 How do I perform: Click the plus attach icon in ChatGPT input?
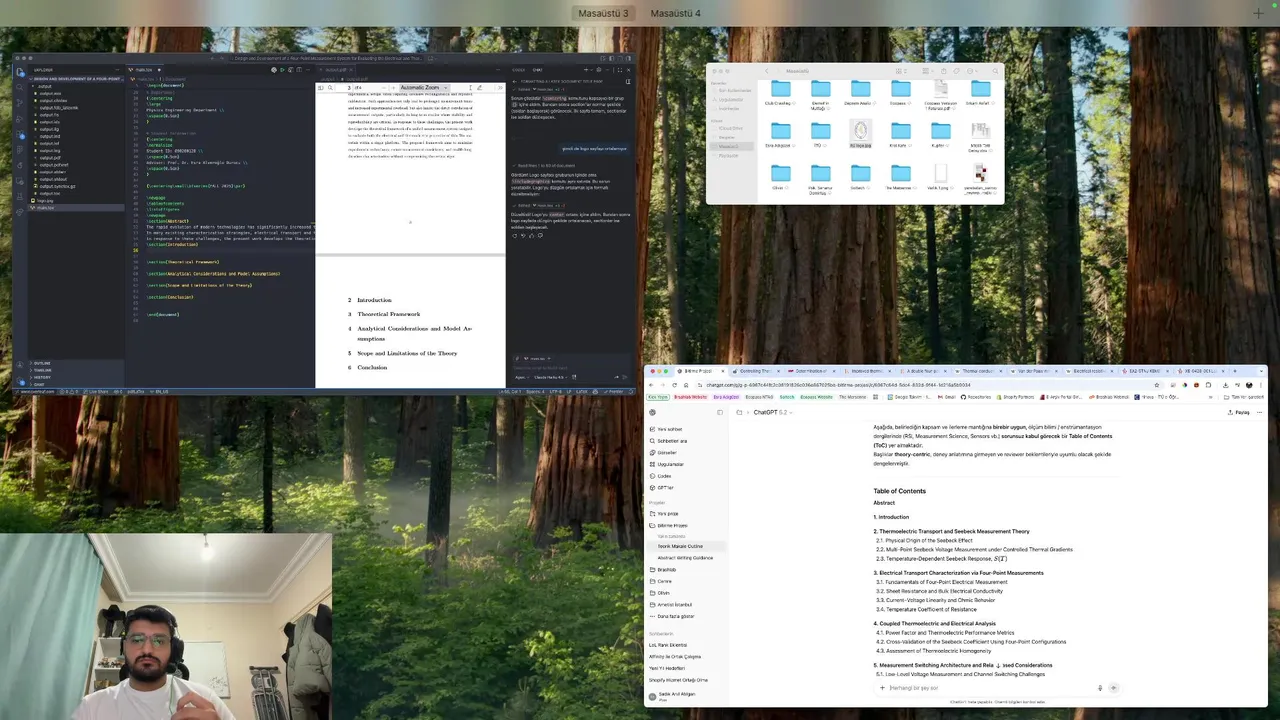point(882,688)
